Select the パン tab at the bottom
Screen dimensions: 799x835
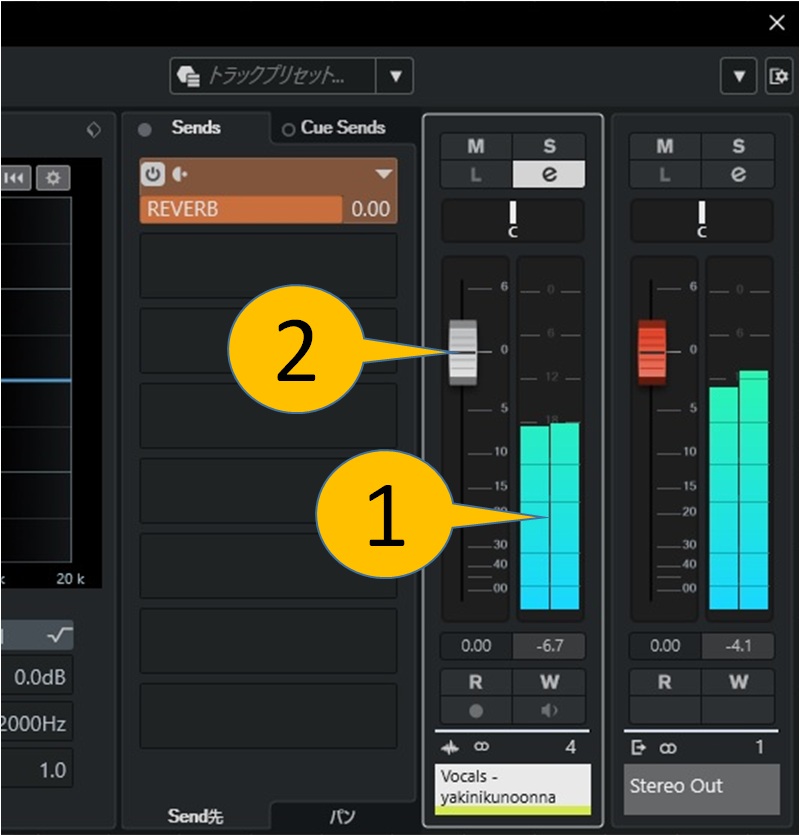click(x=342, y=817)
